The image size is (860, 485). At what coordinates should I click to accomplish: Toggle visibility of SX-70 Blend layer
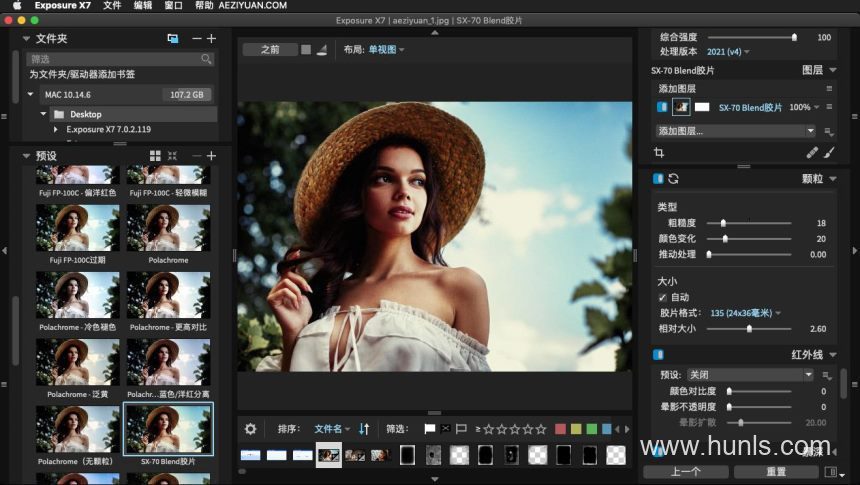(662, 107)
